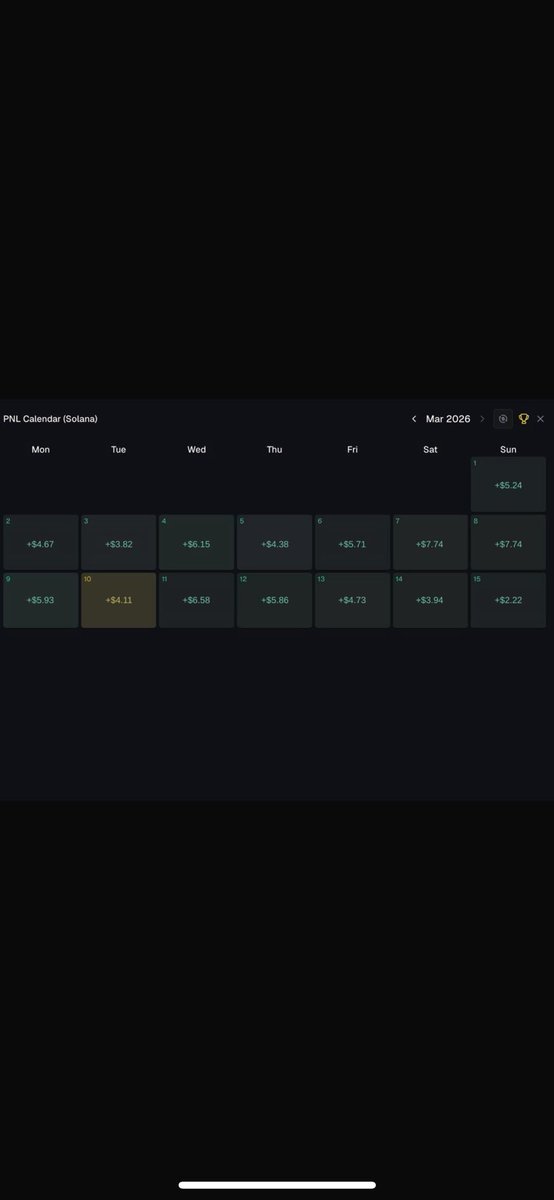Close the PNL Calendar panel
554x1200 pixels.
[x=541, y=419]
